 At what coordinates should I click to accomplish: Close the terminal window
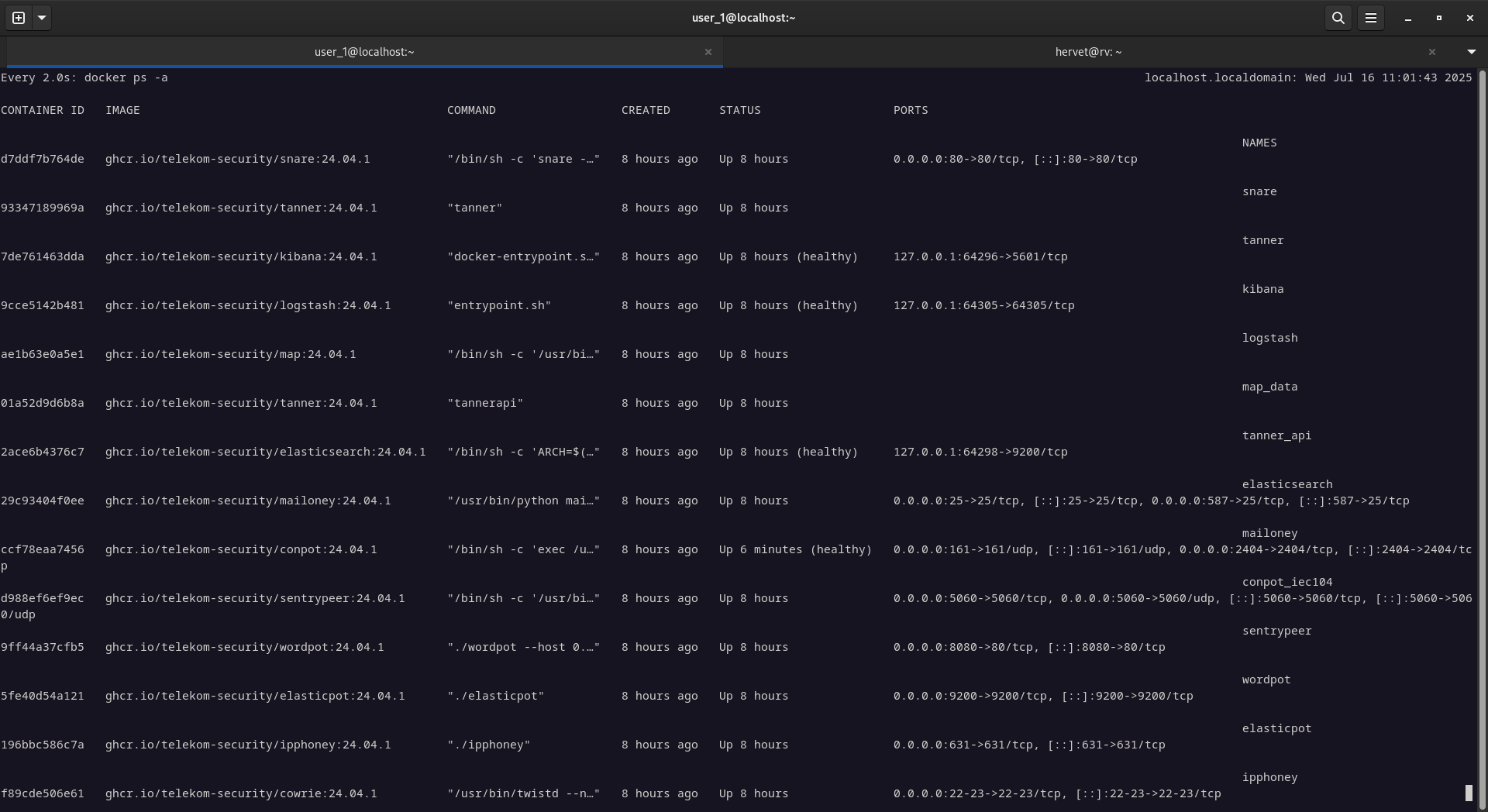1469,18
